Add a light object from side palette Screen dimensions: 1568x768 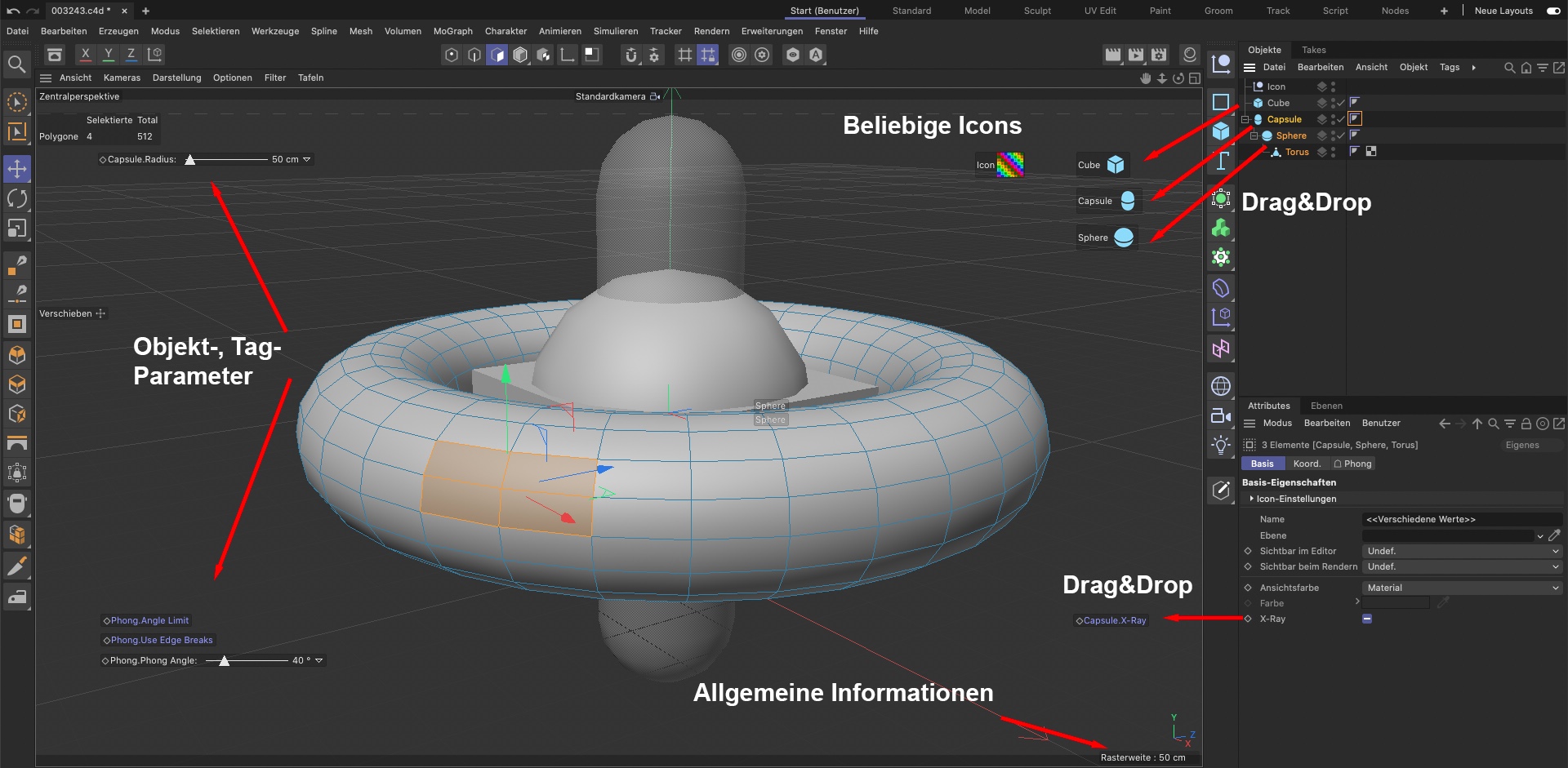tap(1221, 445)
